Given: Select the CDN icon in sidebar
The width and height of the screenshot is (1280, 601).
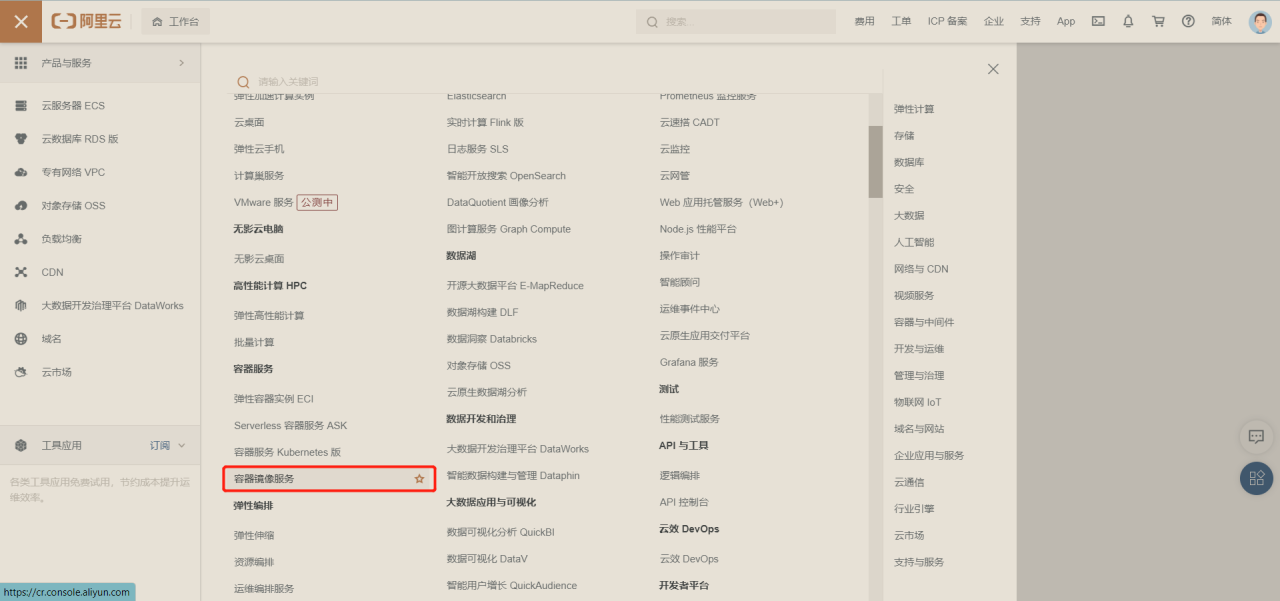Looking at the screenshot, I should pyautogui.click(x=22, y=272).
